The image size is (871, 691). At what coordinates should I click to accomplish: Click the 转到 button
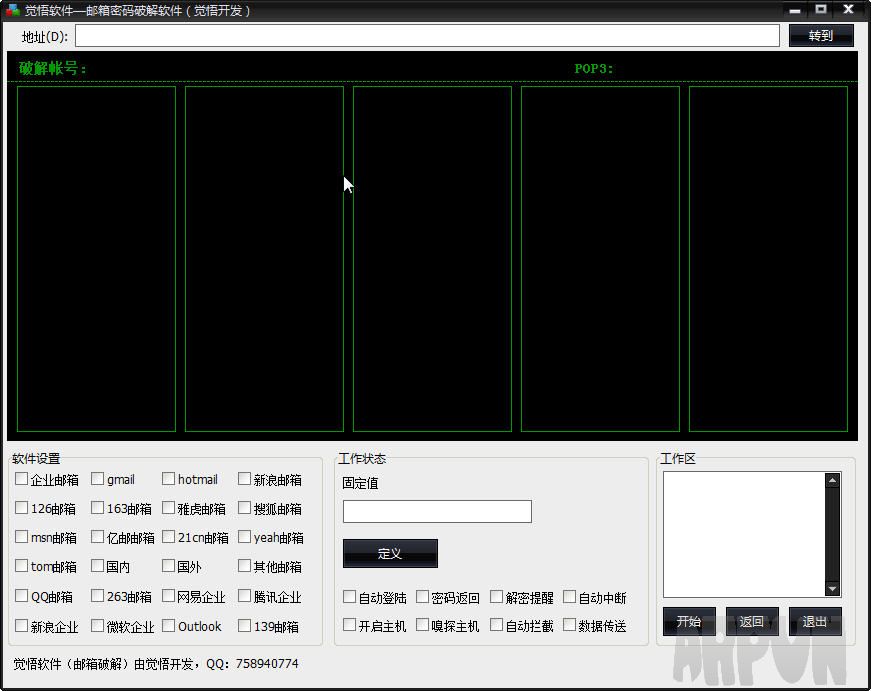(x=820, y=36)
